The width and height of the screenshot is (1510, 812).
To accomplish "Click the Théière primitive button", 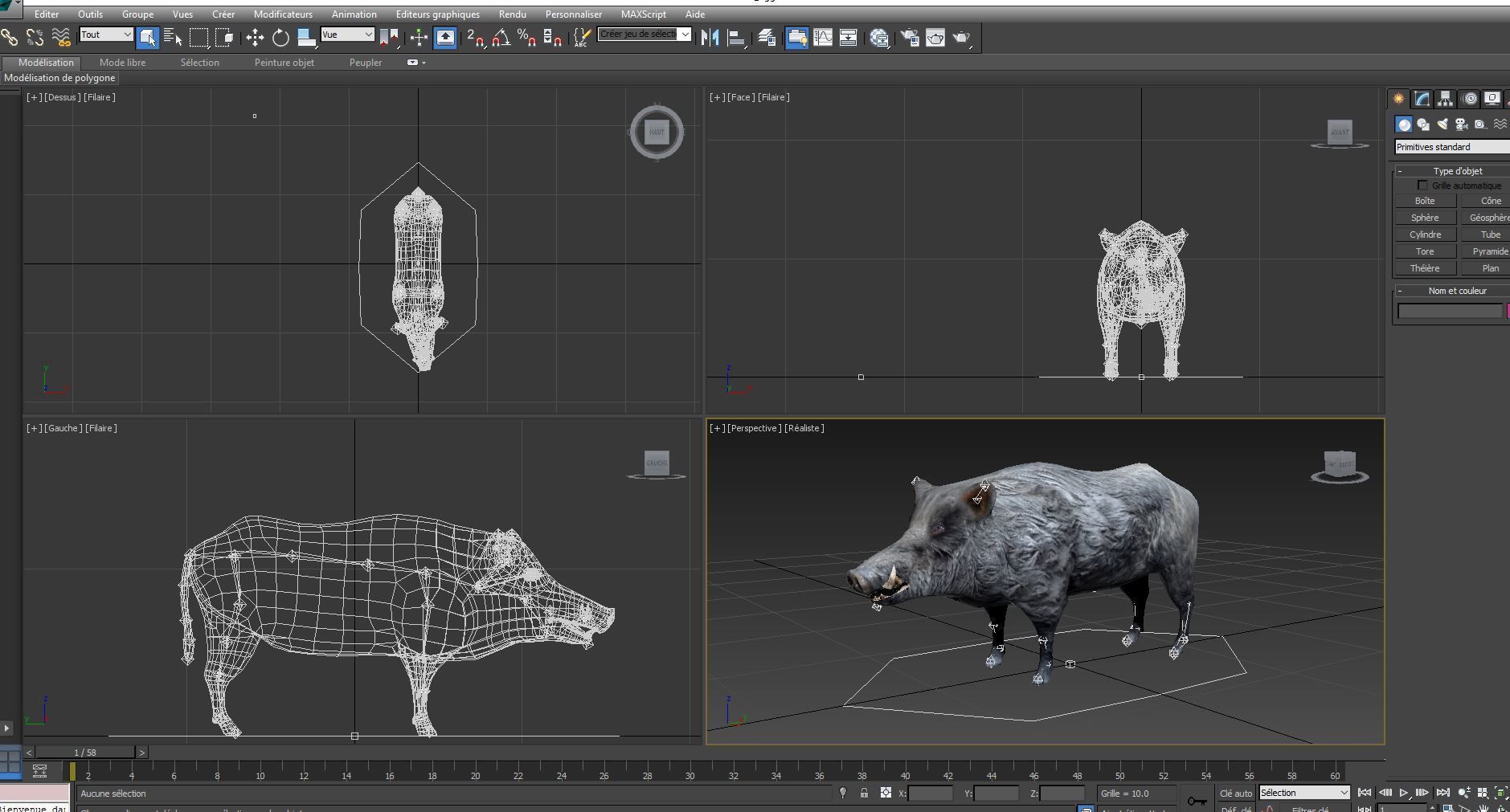I will click(1425, 268).
